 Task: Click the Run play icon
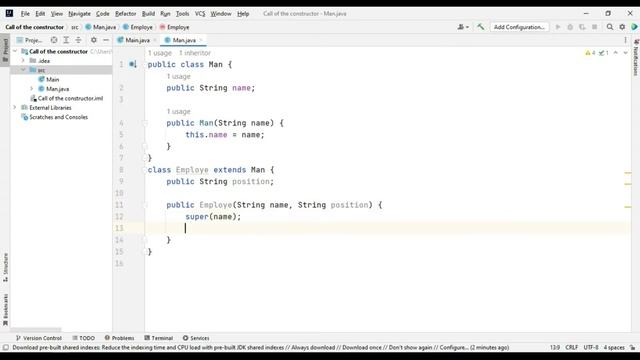(558, 27)
